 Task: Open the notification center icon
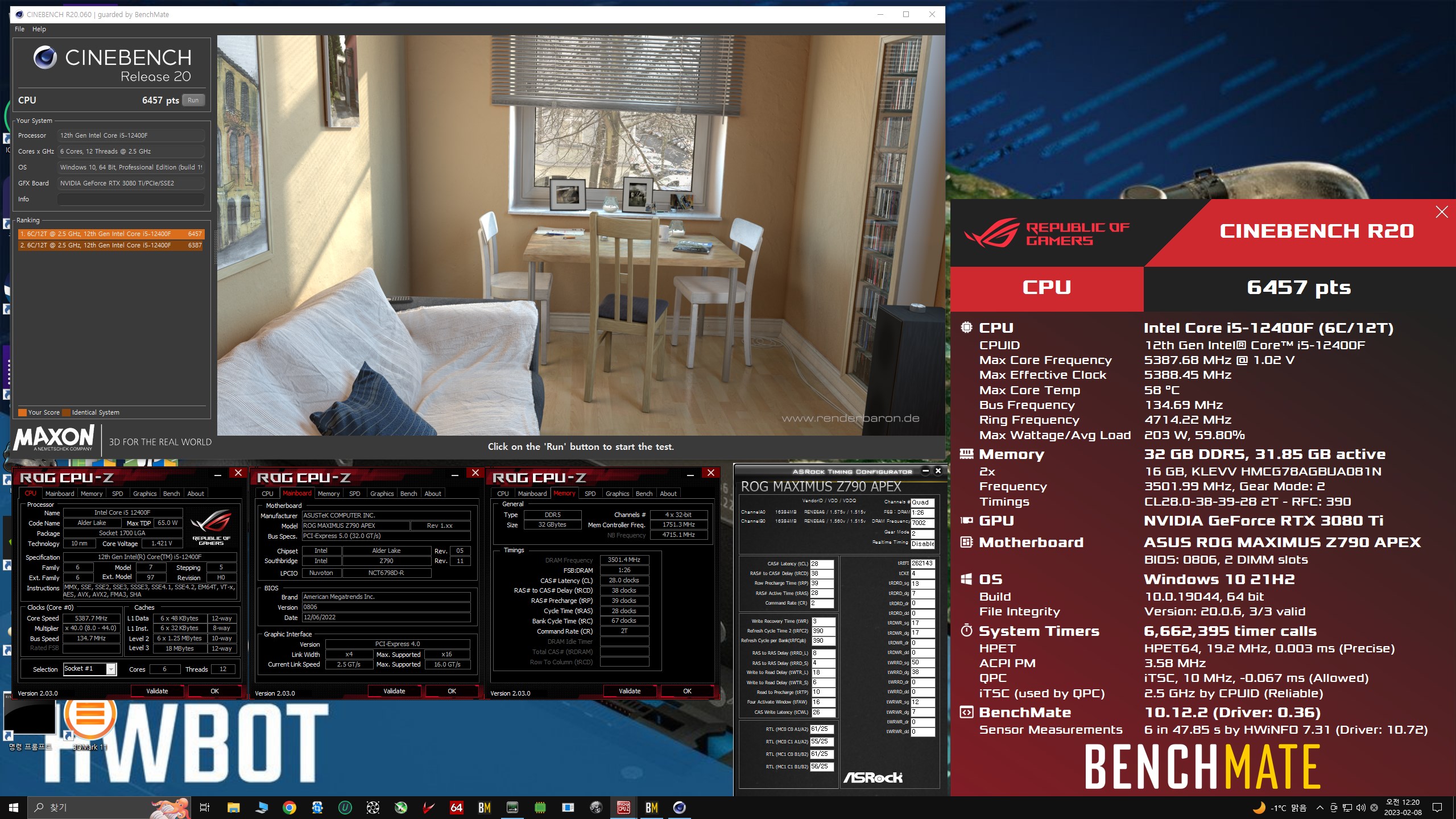[x=1437, y=808]
